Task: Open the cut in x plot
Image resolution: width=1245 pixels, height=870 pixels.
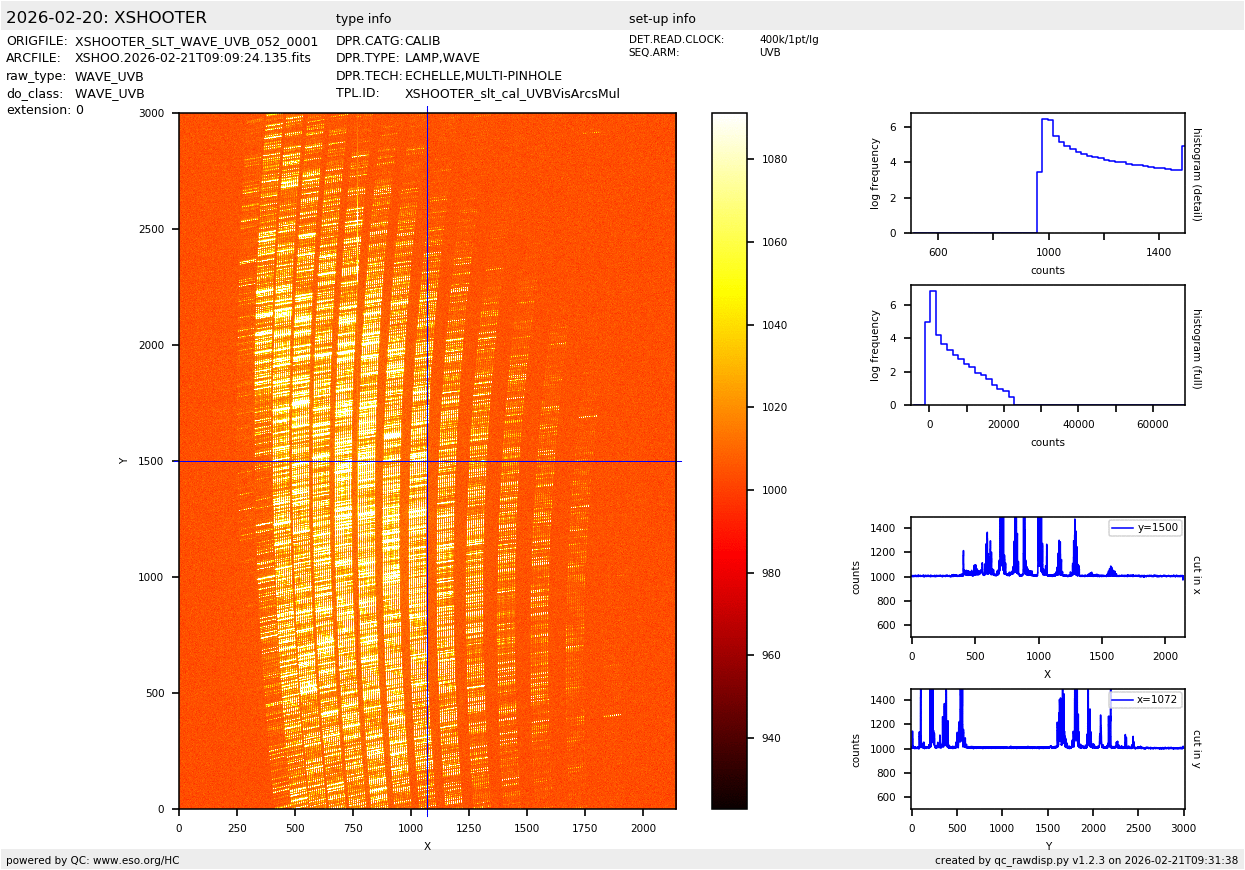Action: 1047,577
